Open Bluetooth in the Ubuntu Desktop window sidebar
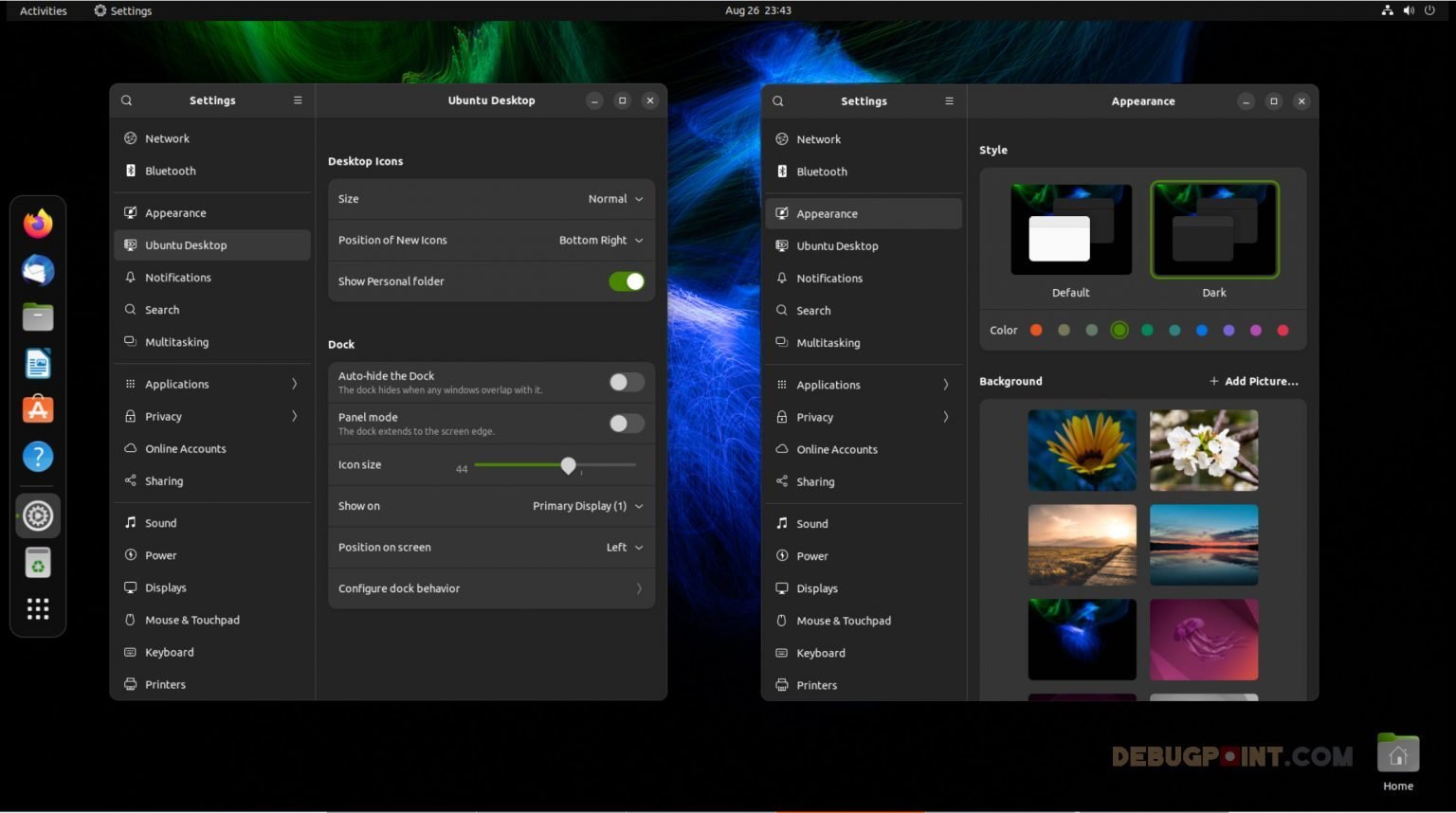Image resolution: width=1456 pixels, height=813 pixels. [212, 171]
